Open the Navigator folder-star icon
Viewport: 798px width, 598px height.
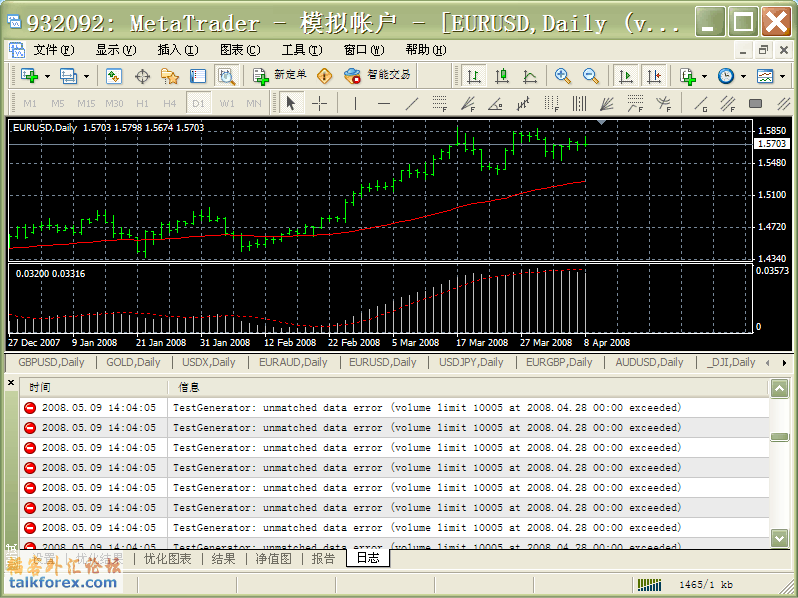(x=169, y=76)
